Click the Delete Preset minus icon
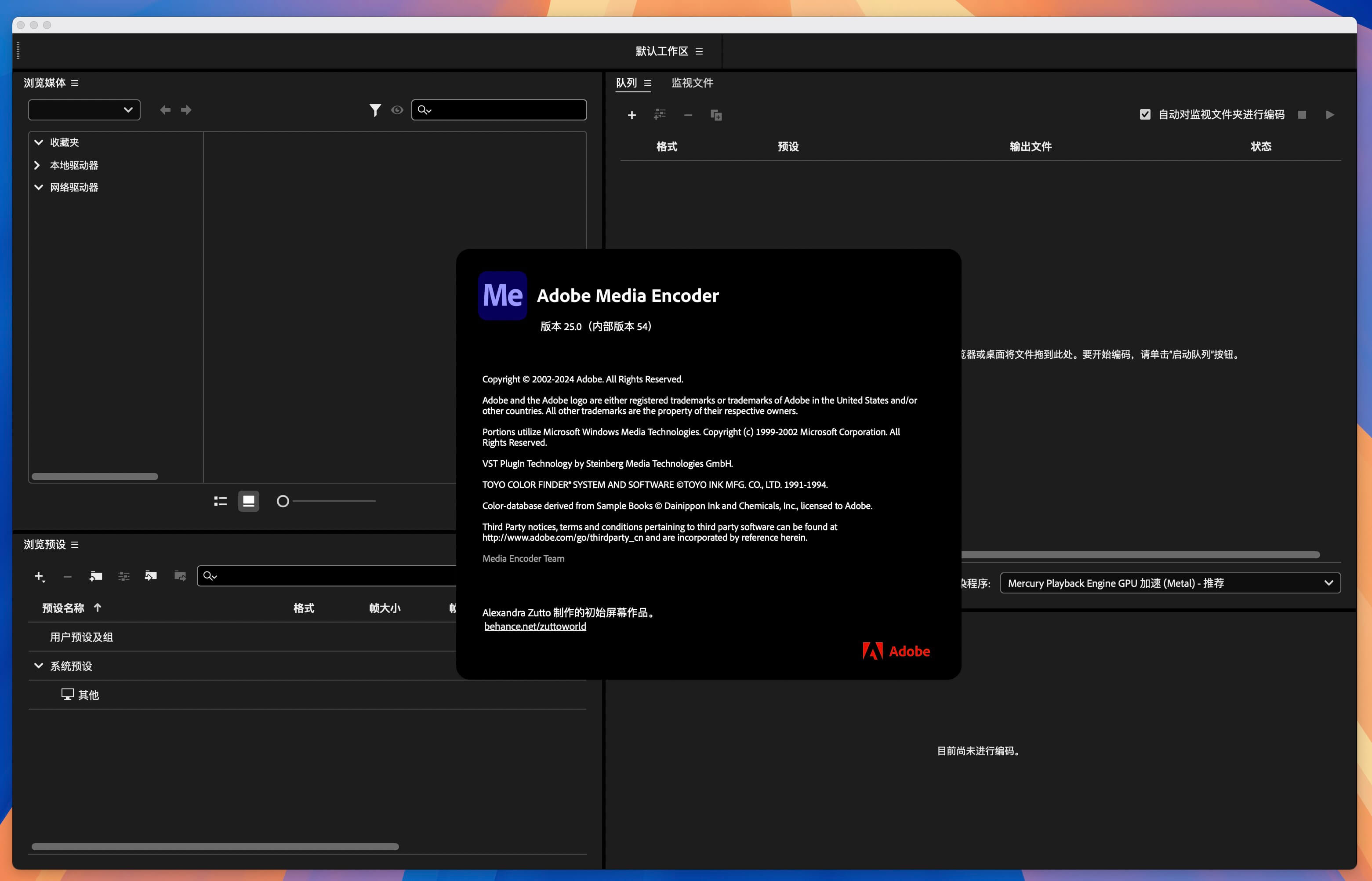Viewport: 1372px width, 881px height. 68,576
